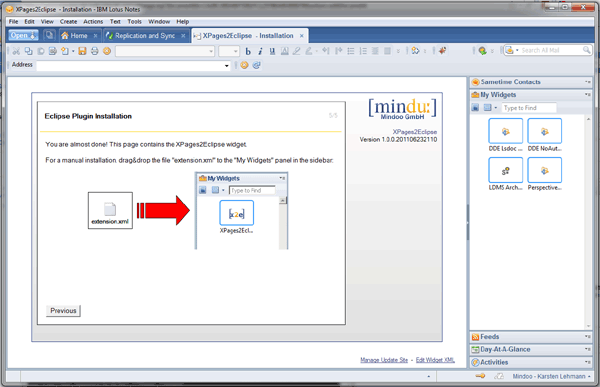Image resolution: width=600 pixels, height=387 pixels.
Task: Click the Previous button
Action: [63, 310]
